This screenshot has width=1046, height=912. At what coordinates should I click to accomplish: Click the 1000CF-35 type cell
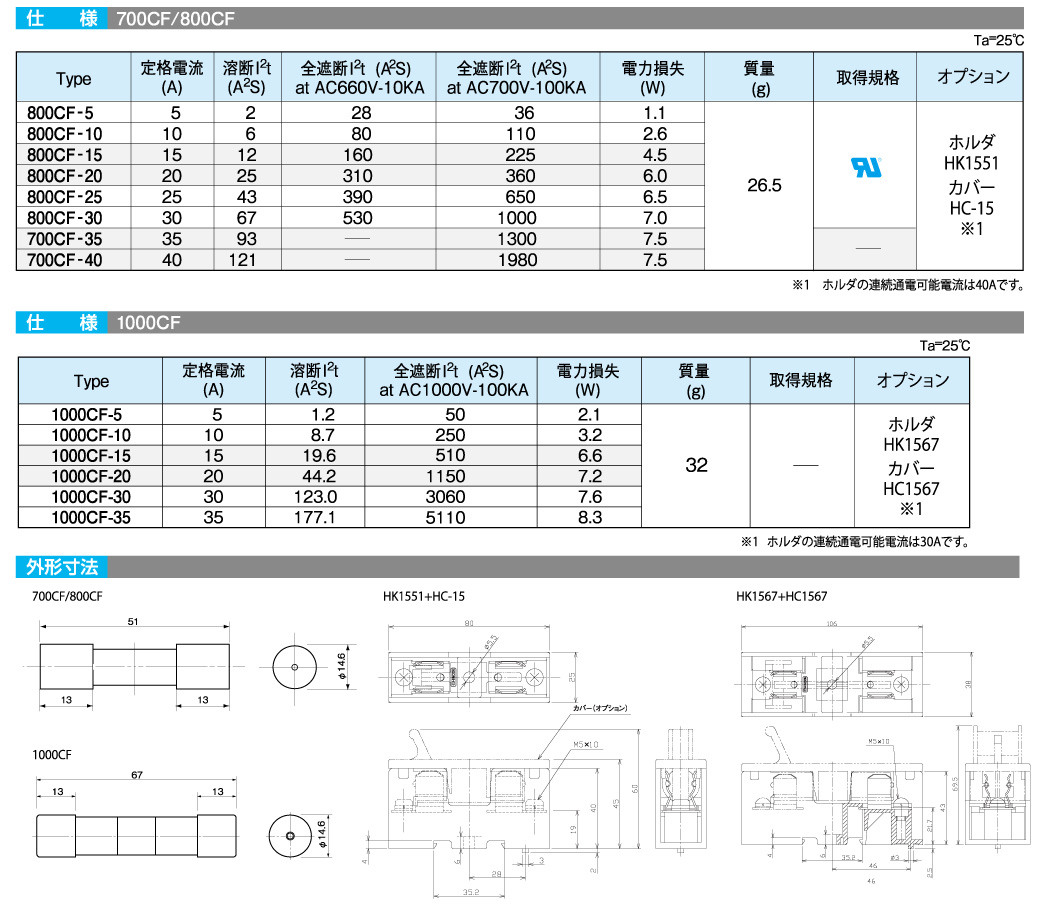click(x=91, y=518)
